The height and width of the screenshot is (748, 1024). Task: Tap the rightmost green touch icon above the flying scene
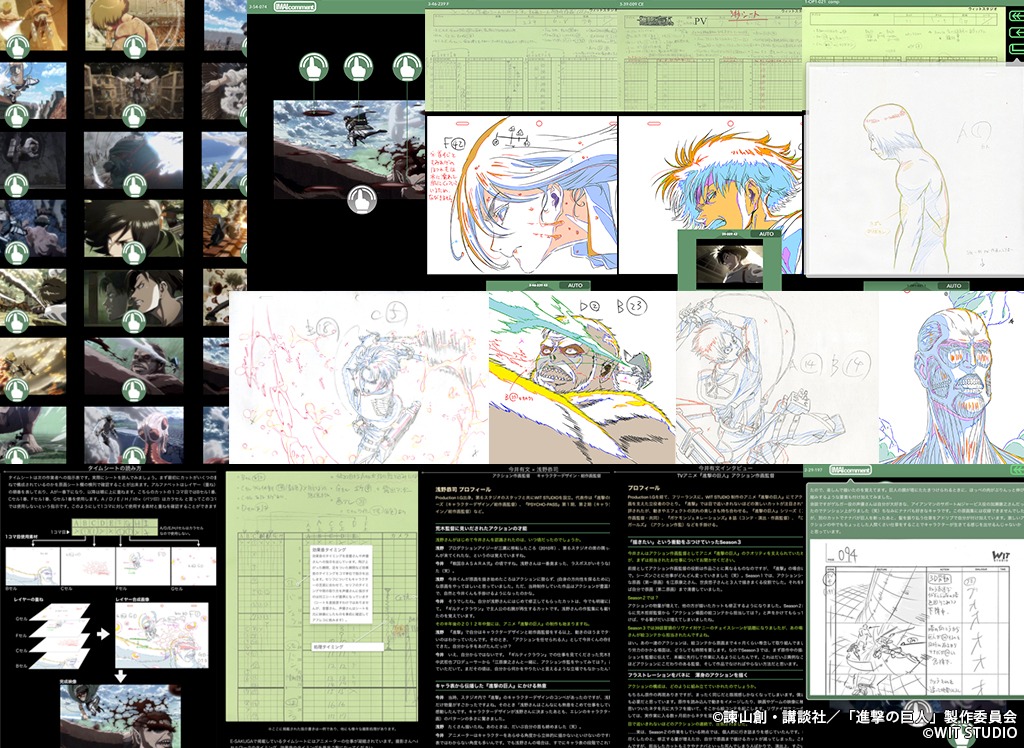pyautogui.click(x=405, y=68)
